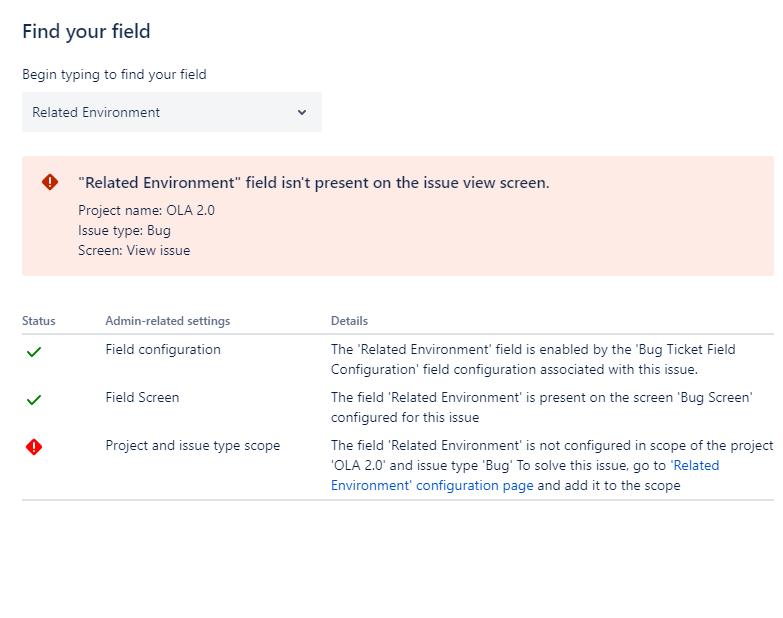Click 'Issue type: Bug' text

pos(124,231)
